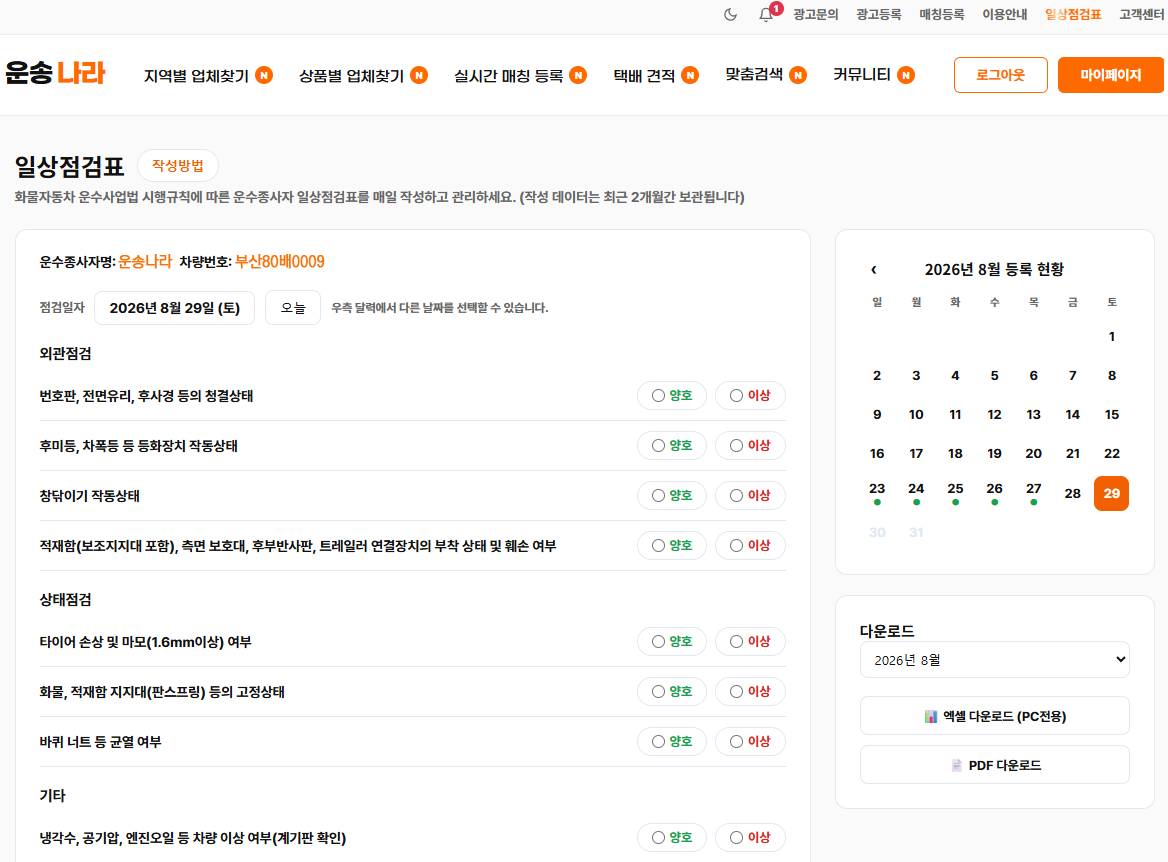Open notifications bell icon
1168x862 pixels.
click(767, 14)
